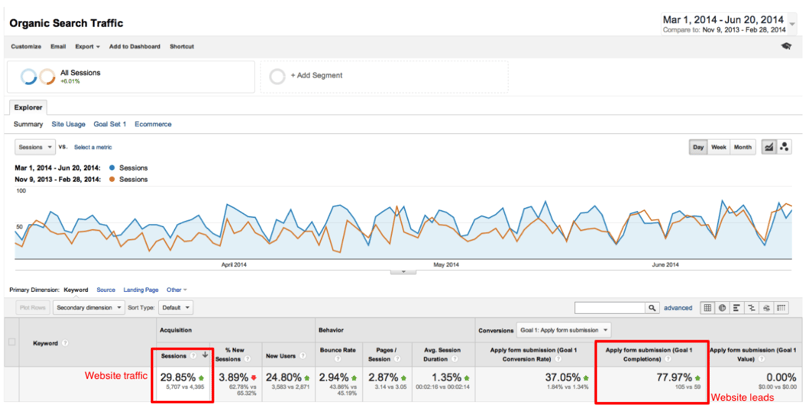
Task: Click the Sessions column sort arrow
Action: click(x=205, y=355)
